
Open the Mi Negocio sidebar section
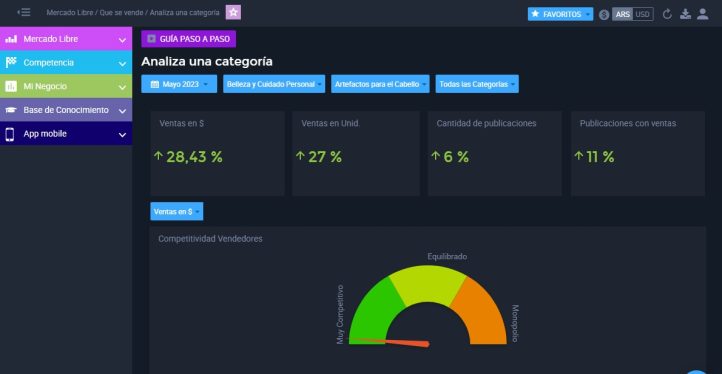(66, 86)
